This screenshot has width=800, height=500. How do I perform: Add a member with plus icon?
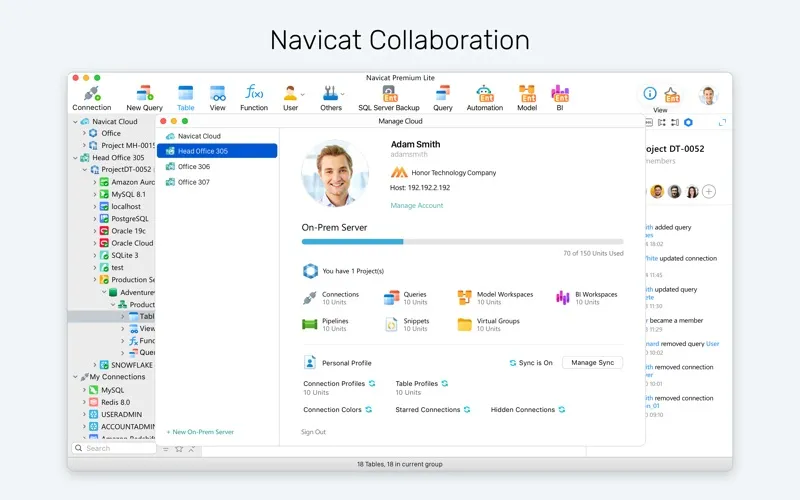pos(709,192)
